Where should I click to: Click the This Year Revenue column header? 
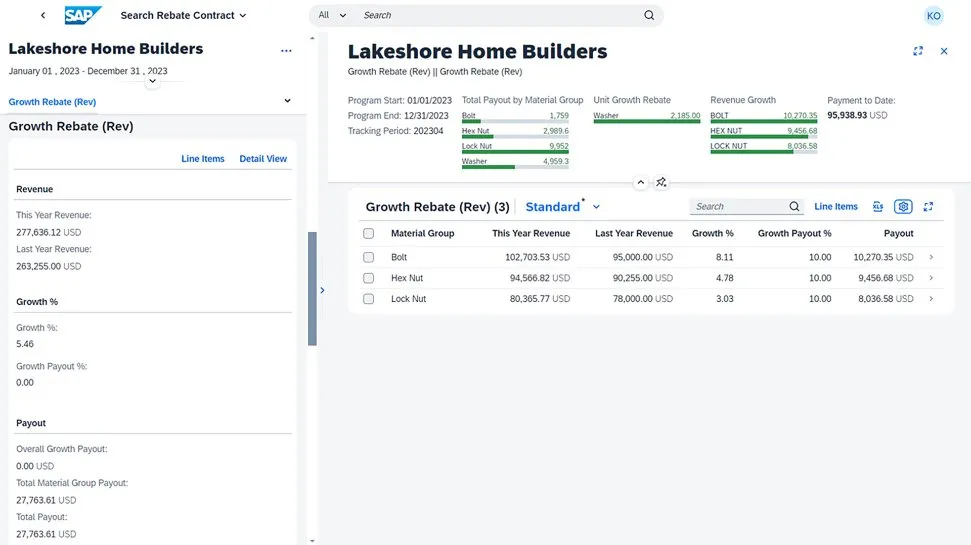531,233
